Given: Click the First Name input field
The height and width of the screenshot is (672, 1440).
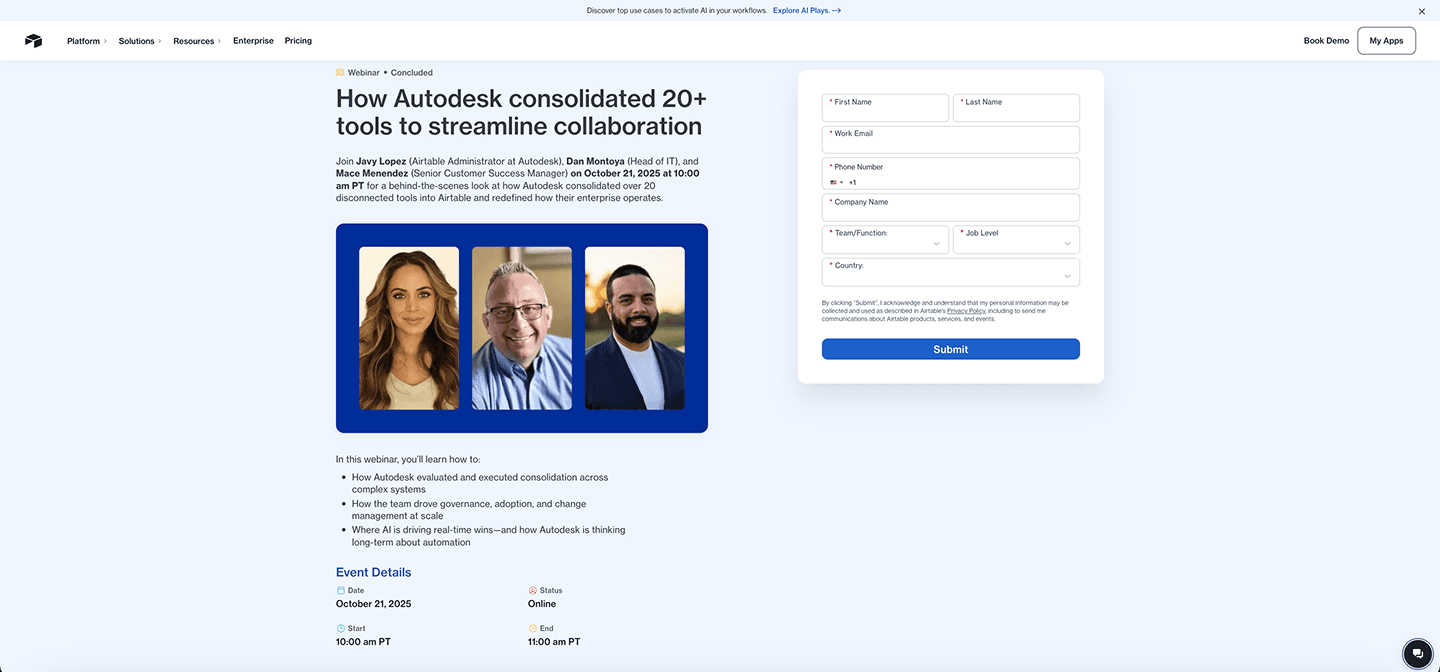Looking at the screenshot, I should (884, 107).
